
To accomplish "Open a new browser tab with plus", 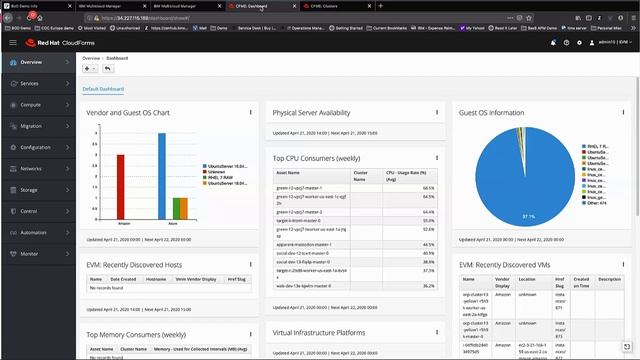I will tap(380, 6).
